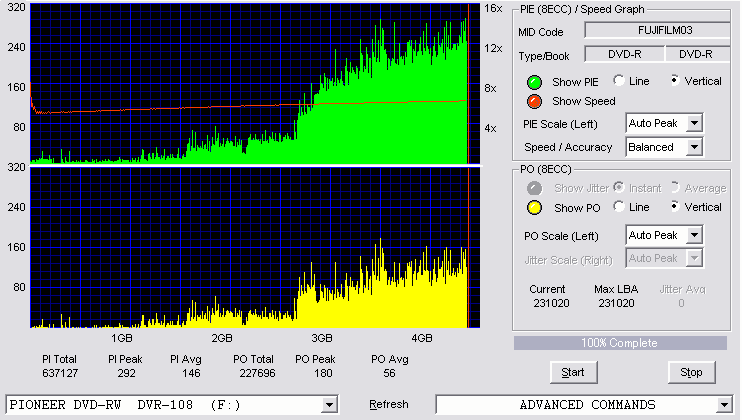Open the ADVANCED COMMANDS dropdown
Viewport: 742px width, 420px height.
tap(584, 405)
